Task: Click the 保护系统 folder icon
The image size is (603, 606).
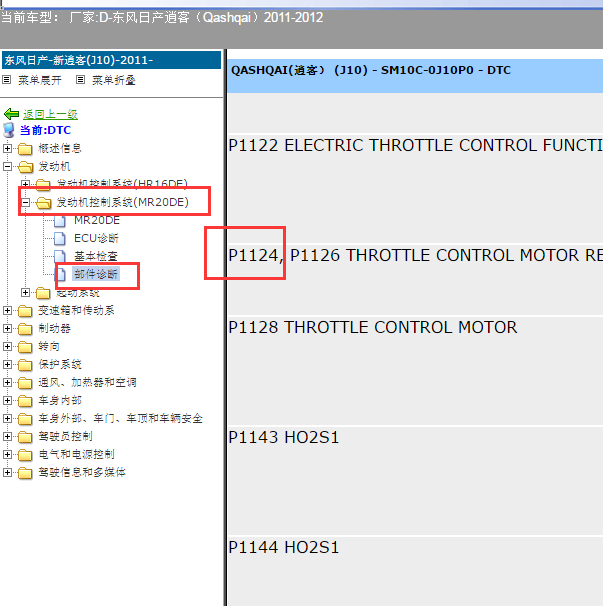Action: click(x=25, y=365)
